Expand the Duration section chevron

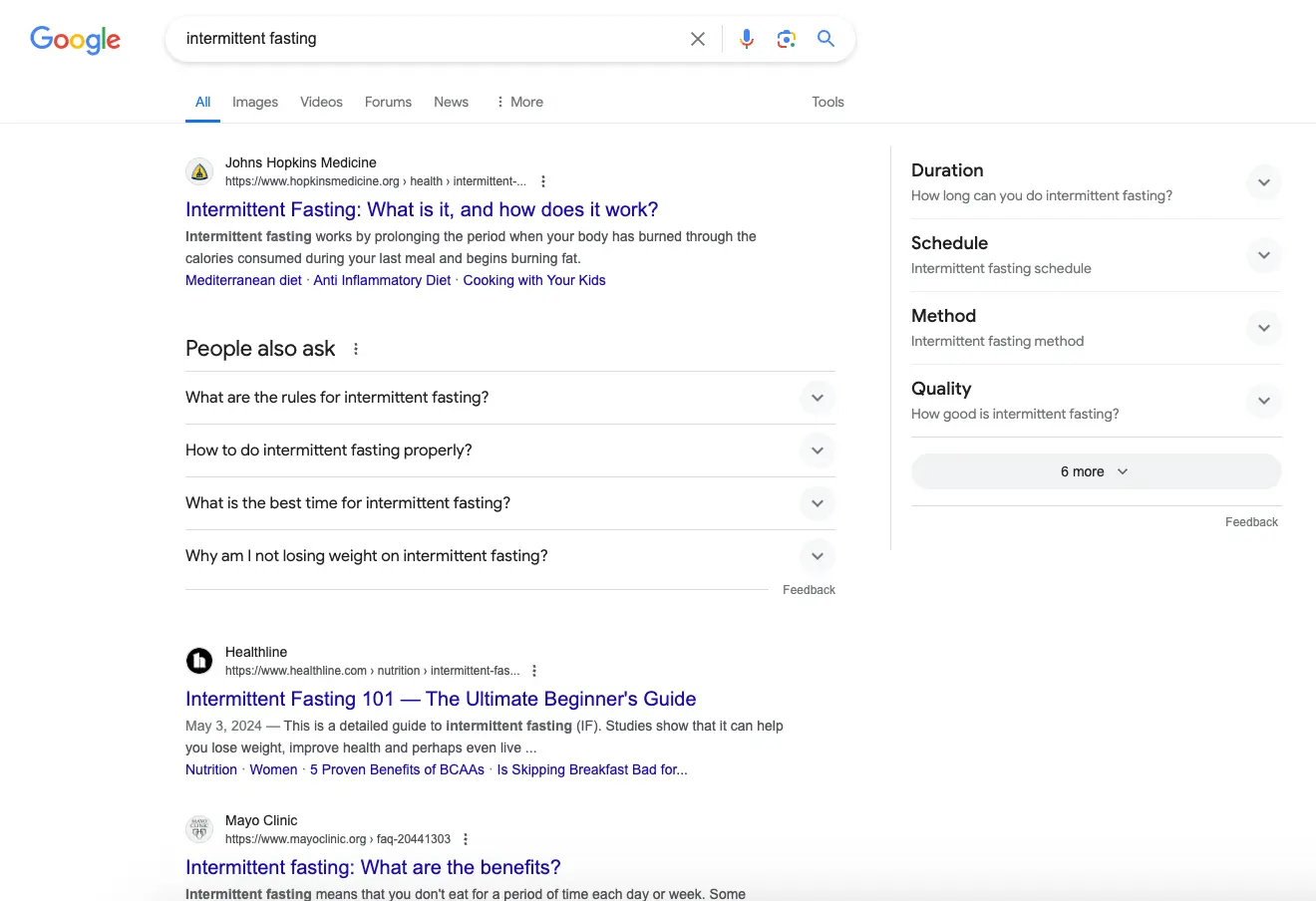1263,182
